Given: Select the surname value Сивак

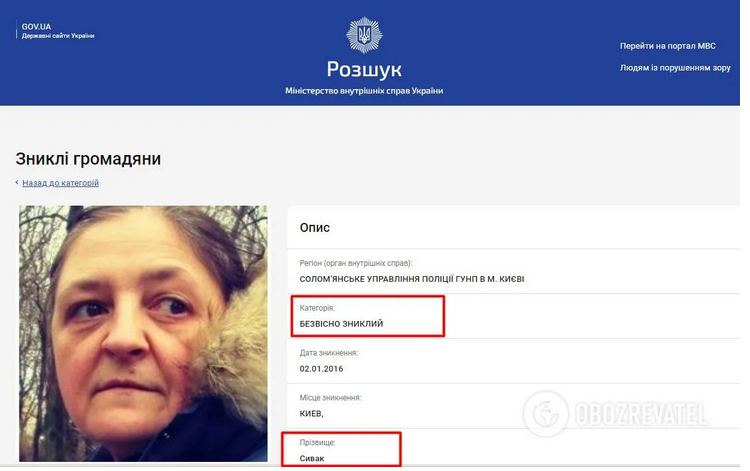Looking at the screenshot, I should pos(312,458).
